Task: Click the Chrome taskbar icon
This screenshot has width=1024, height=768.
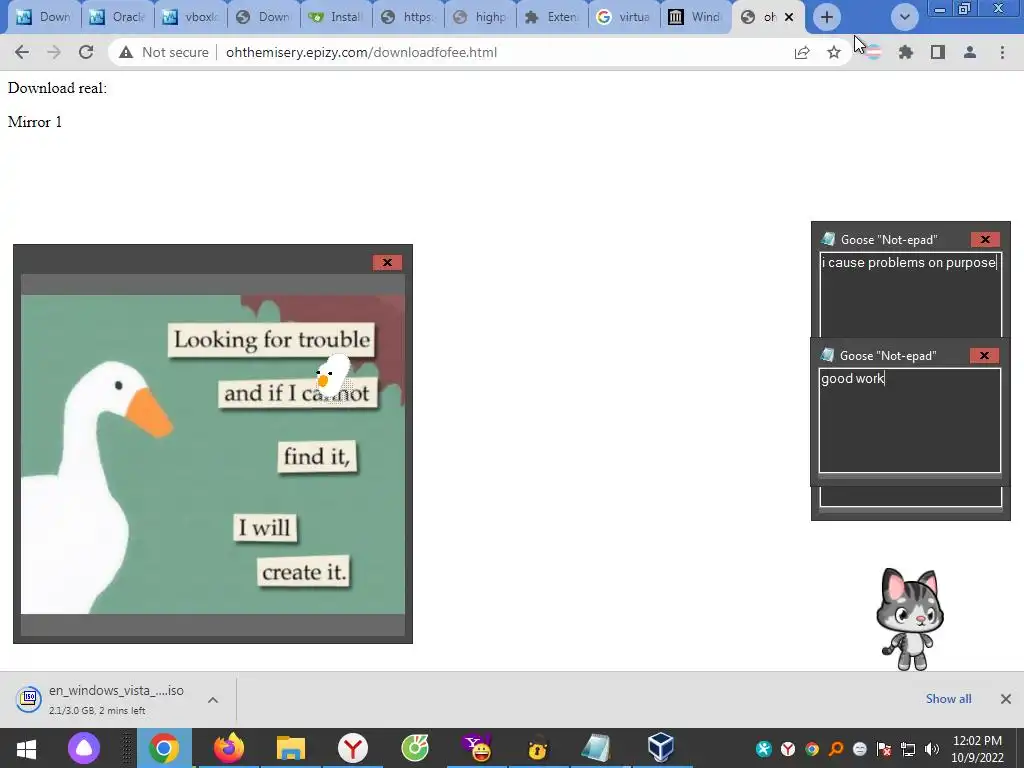Action: click(164, 748)
